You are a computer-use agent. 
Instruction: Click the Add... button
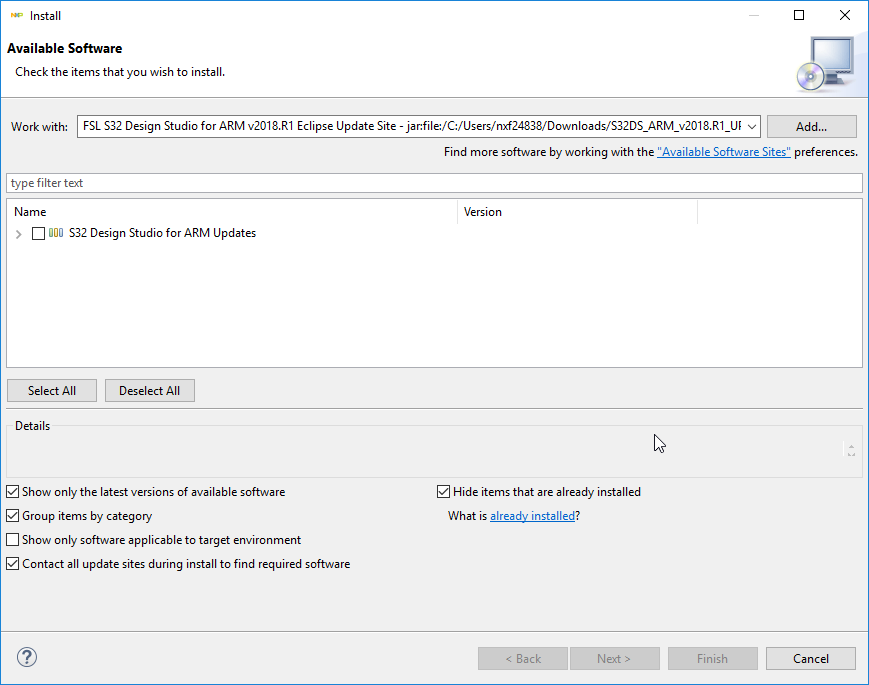[811, 126]
